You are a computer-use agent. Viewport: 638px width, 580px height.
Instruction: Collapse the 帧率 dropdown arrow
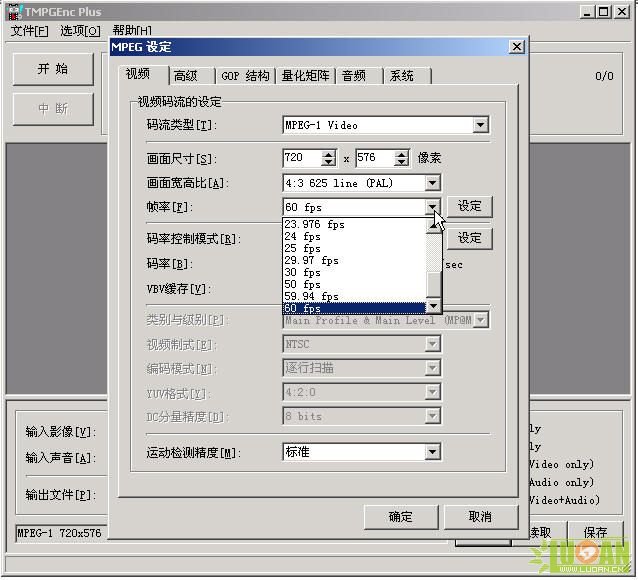click(433, 207)
